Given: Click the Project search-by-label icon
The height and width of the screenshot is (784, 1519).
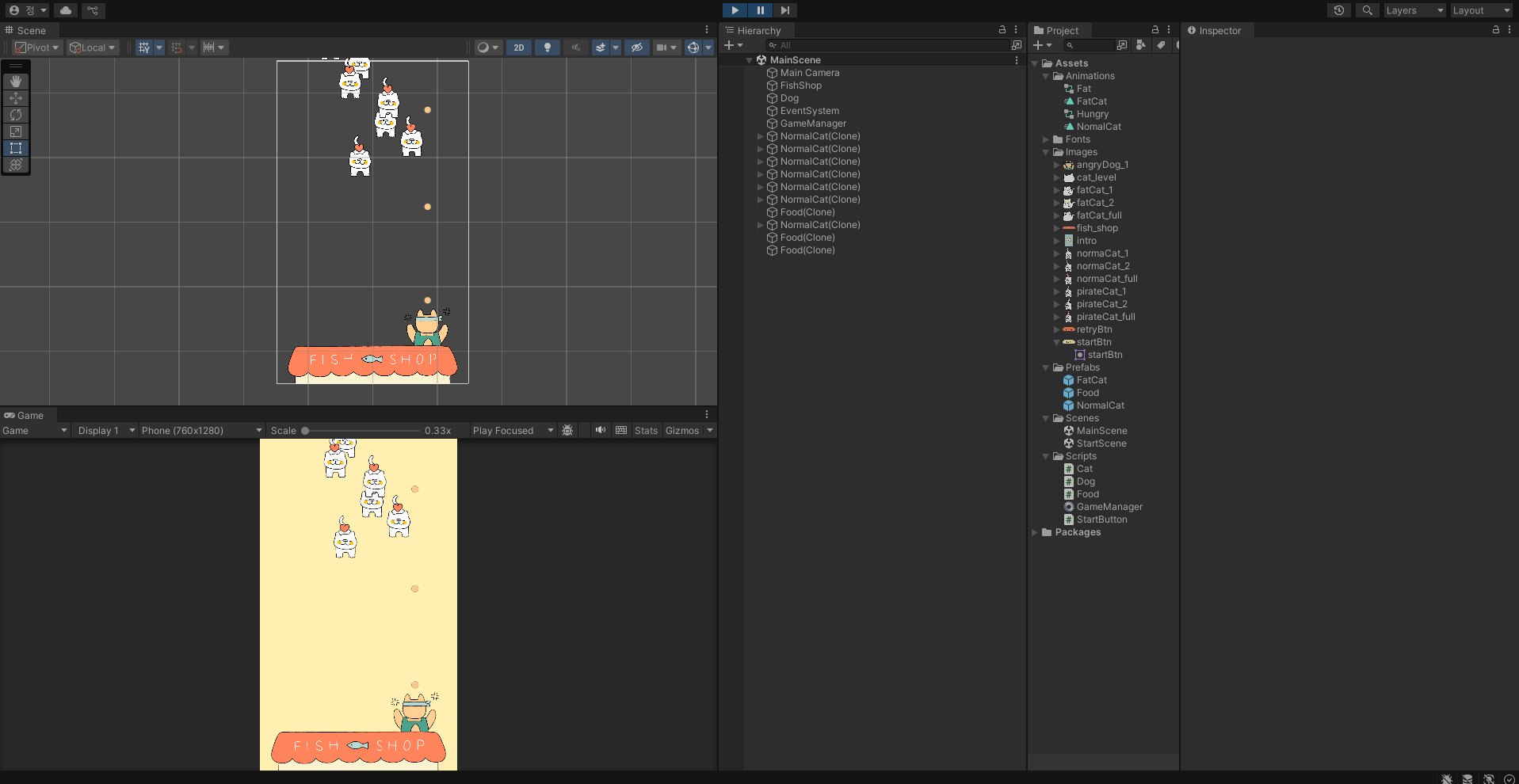Looking at the screenshot, I should (1161, 45).
